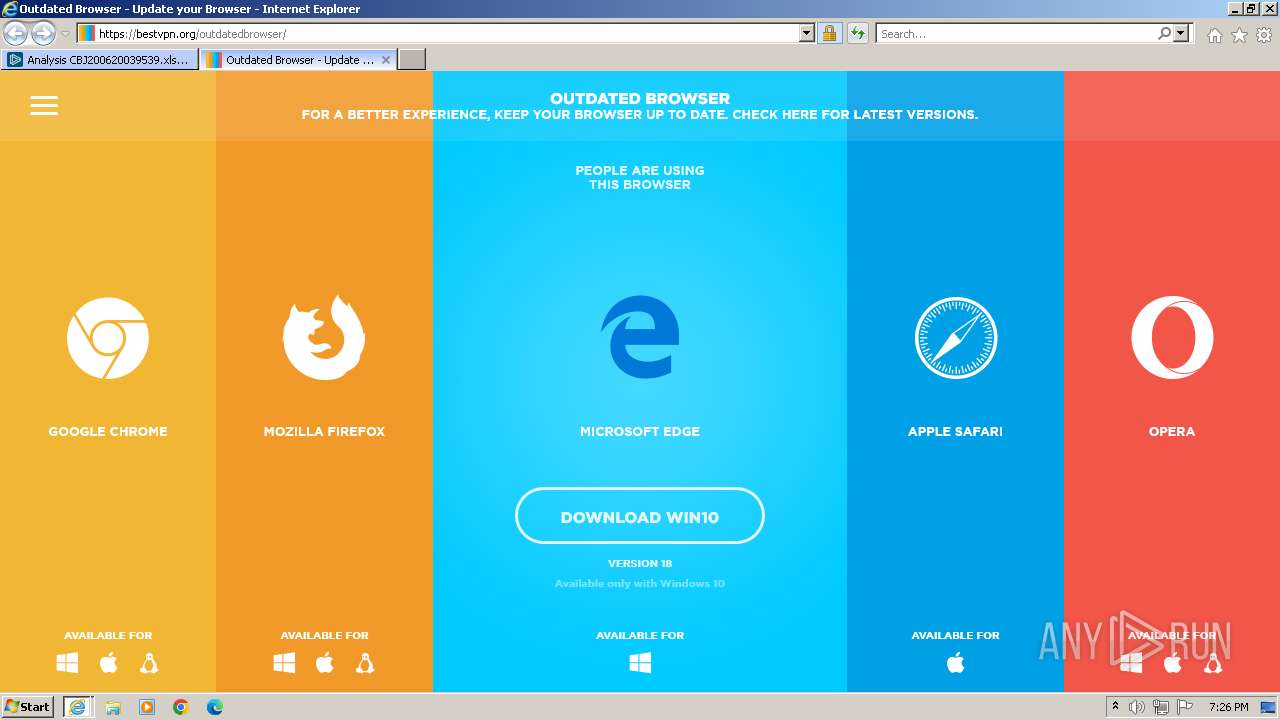Click the Microsoft Edge logo
Image resolution: width=1280 pixels, height=720 pixels.
640,337
